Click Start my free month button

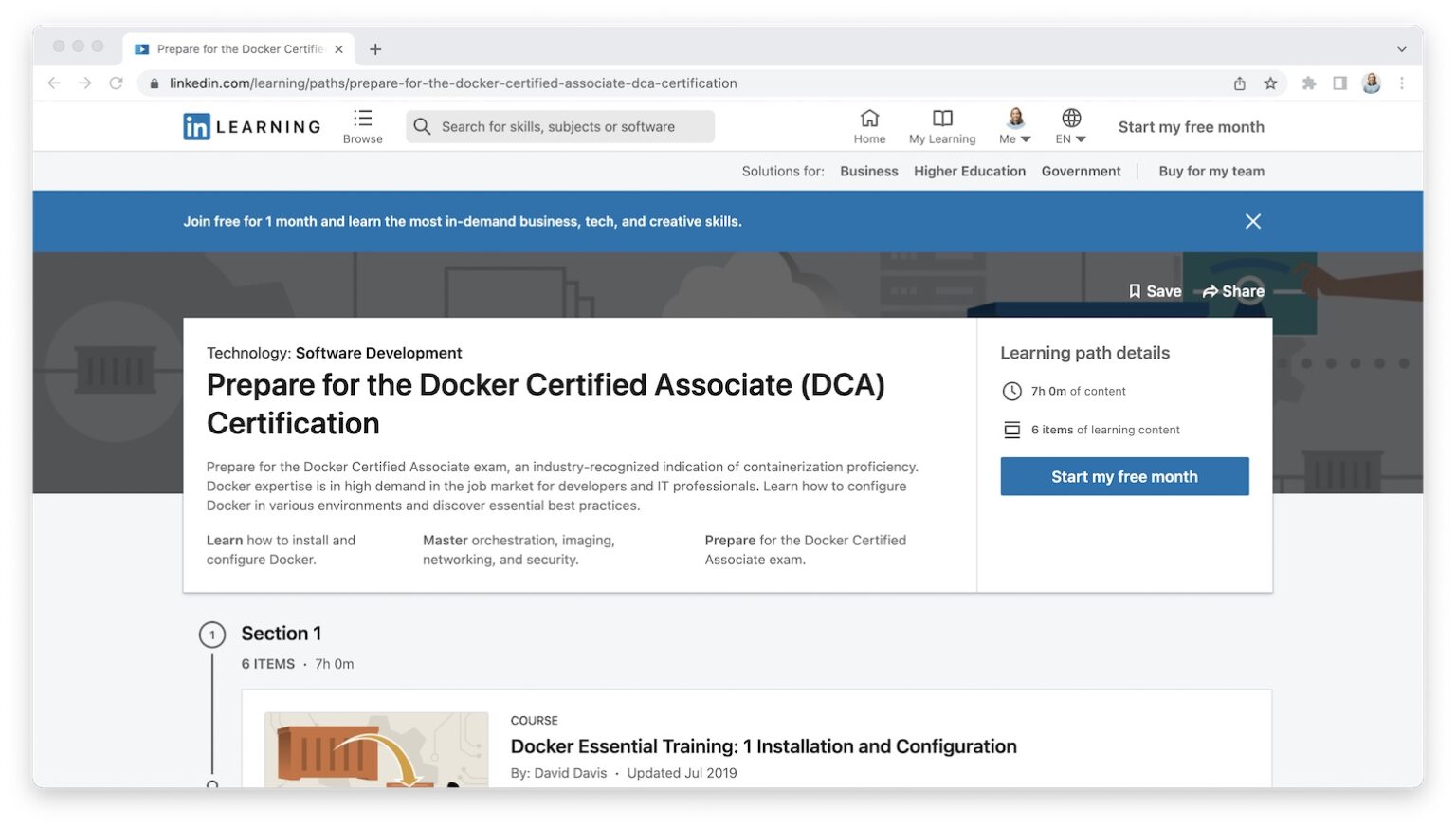tap(1124, 476)
